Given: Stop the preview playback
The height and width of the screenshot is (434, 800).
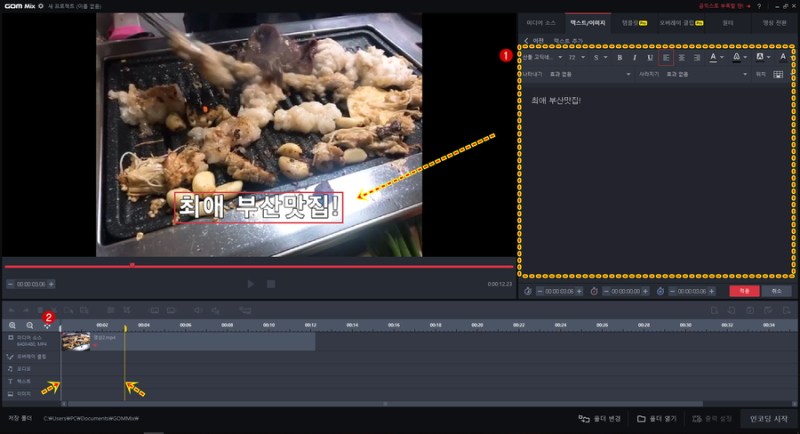Looking at the screenshot, I should point(271,284).
